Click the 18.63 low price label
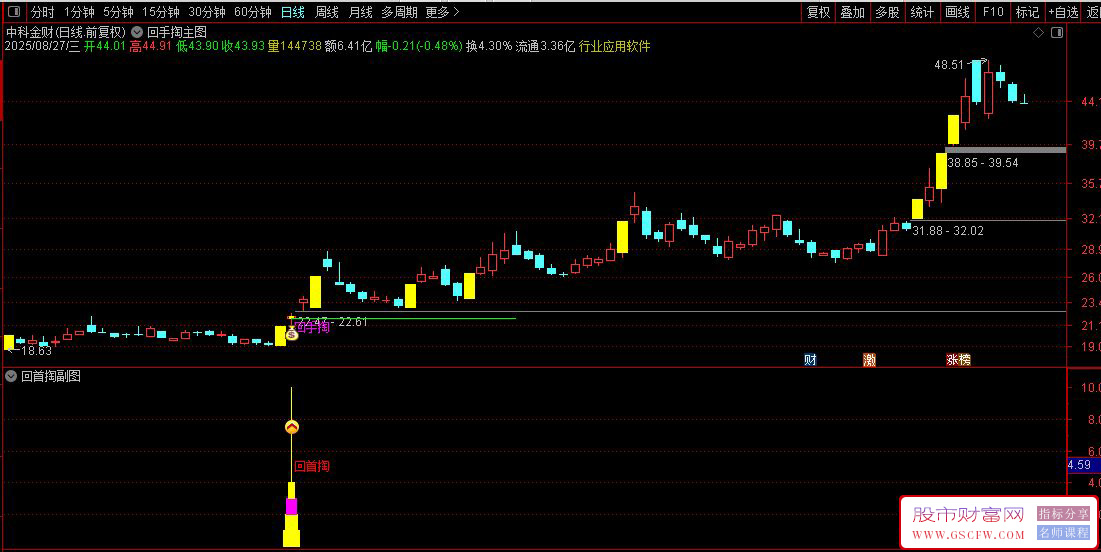1101x552 pixels. (x=36, y=350)
